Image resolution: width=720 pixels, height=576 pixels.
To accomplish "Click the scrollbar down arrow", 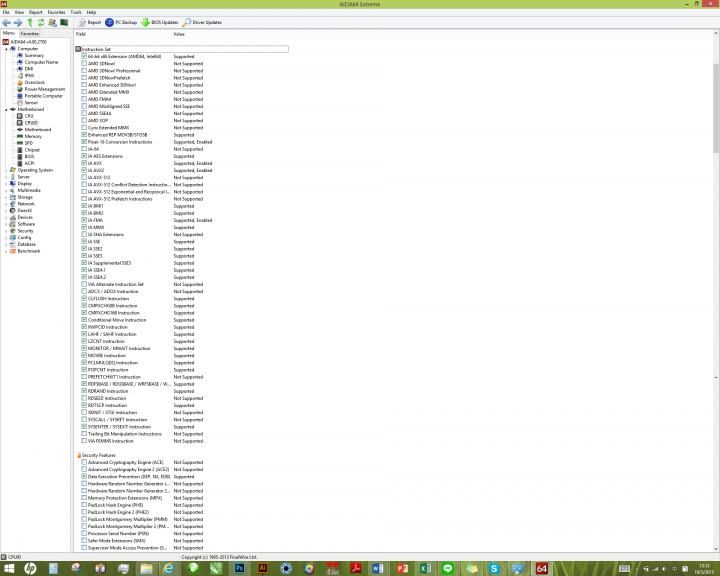I will pyautogui.click(x=716, y=549).
